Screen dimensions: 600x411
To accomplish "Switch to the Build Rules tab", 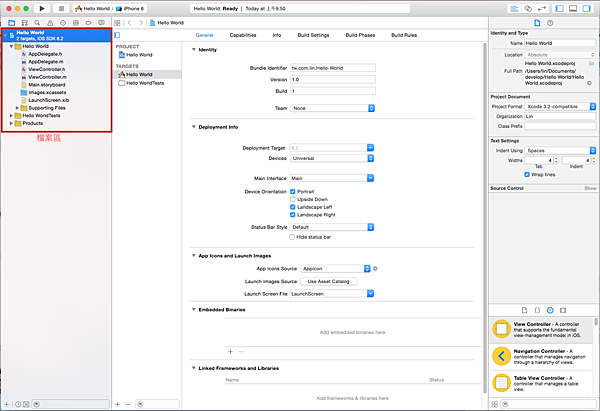I will 404,35.
